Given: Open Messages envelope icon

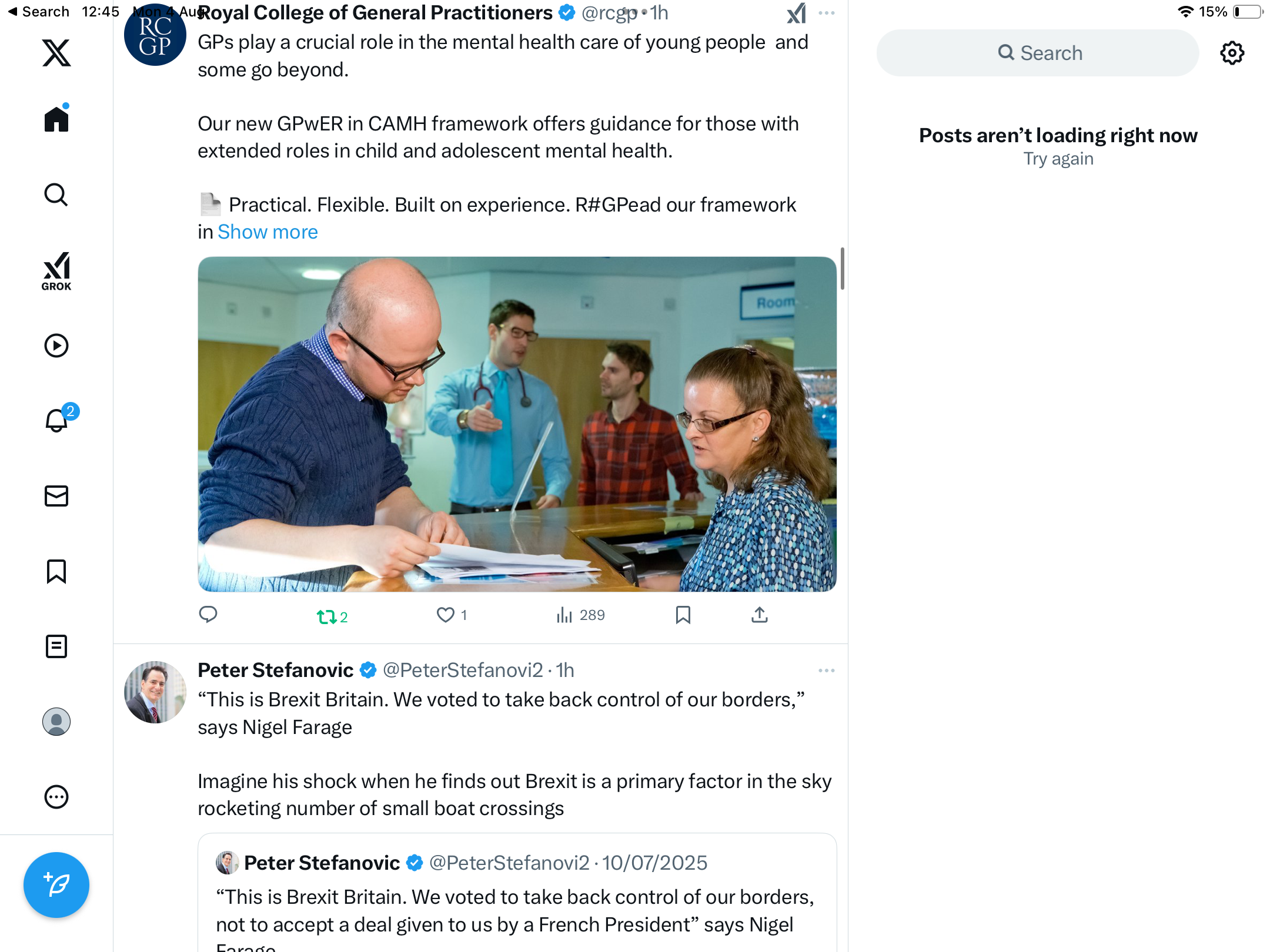Looking at the screenshot, I should 56,496.
